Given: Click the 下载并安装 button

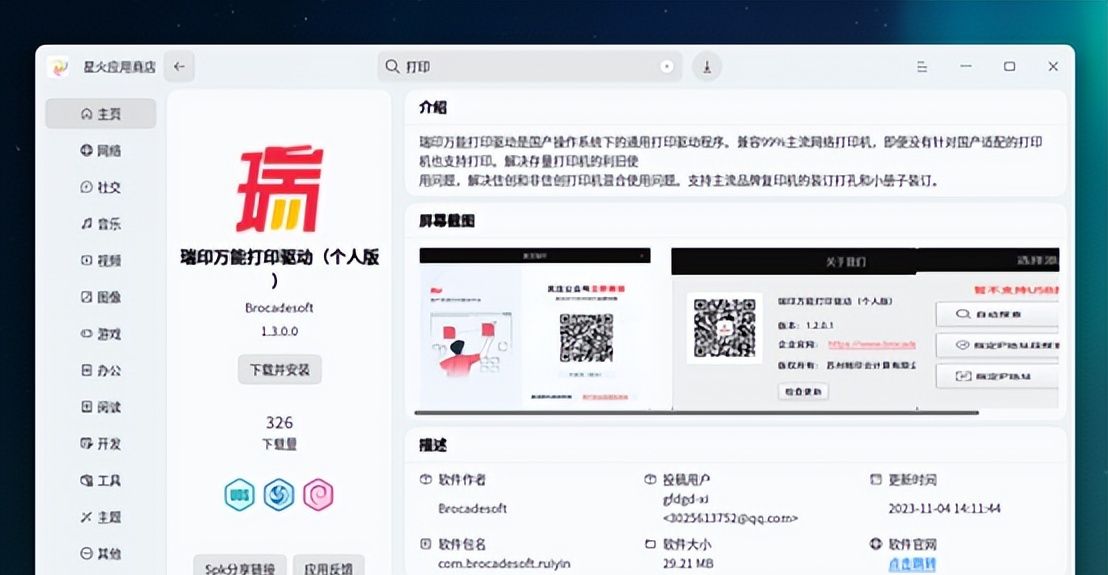Looking at the screenshot, I should tap(280, 370).
